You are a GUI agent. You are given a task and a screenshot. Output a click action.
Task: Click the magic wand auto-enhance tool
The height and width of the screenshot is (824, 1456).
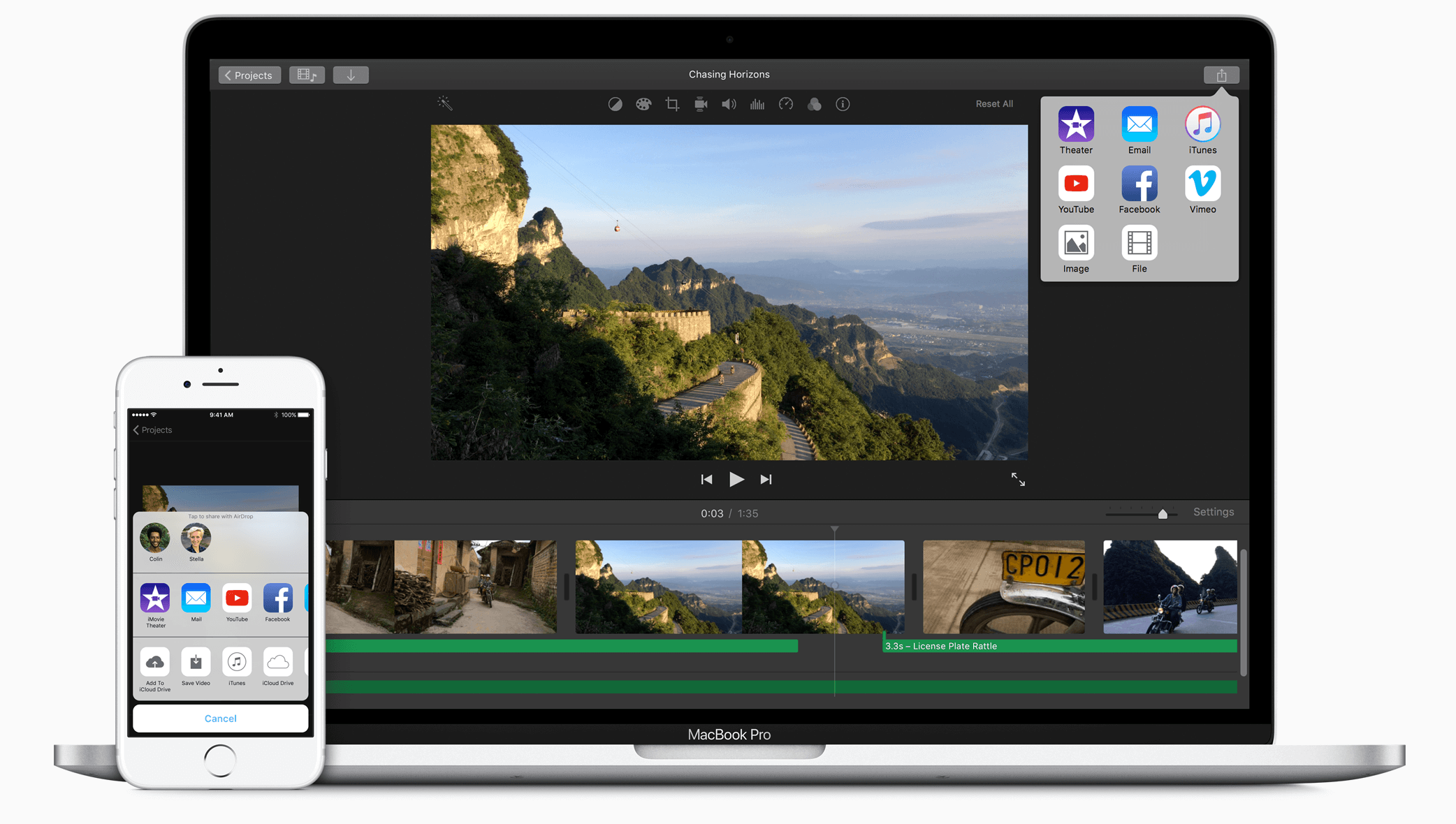pyautogui.click(x=446, y=104)
